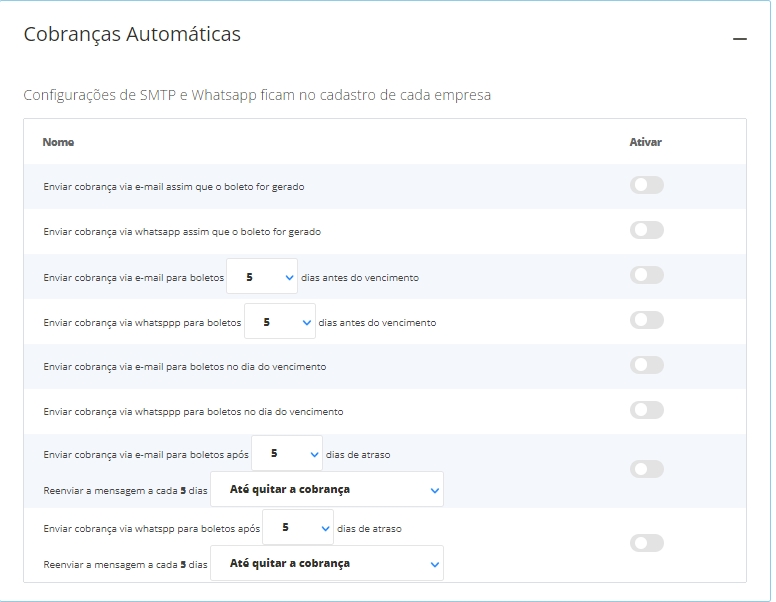Expand e-mail 'dias de atraso' days dropdown

[x=287, y=453]
